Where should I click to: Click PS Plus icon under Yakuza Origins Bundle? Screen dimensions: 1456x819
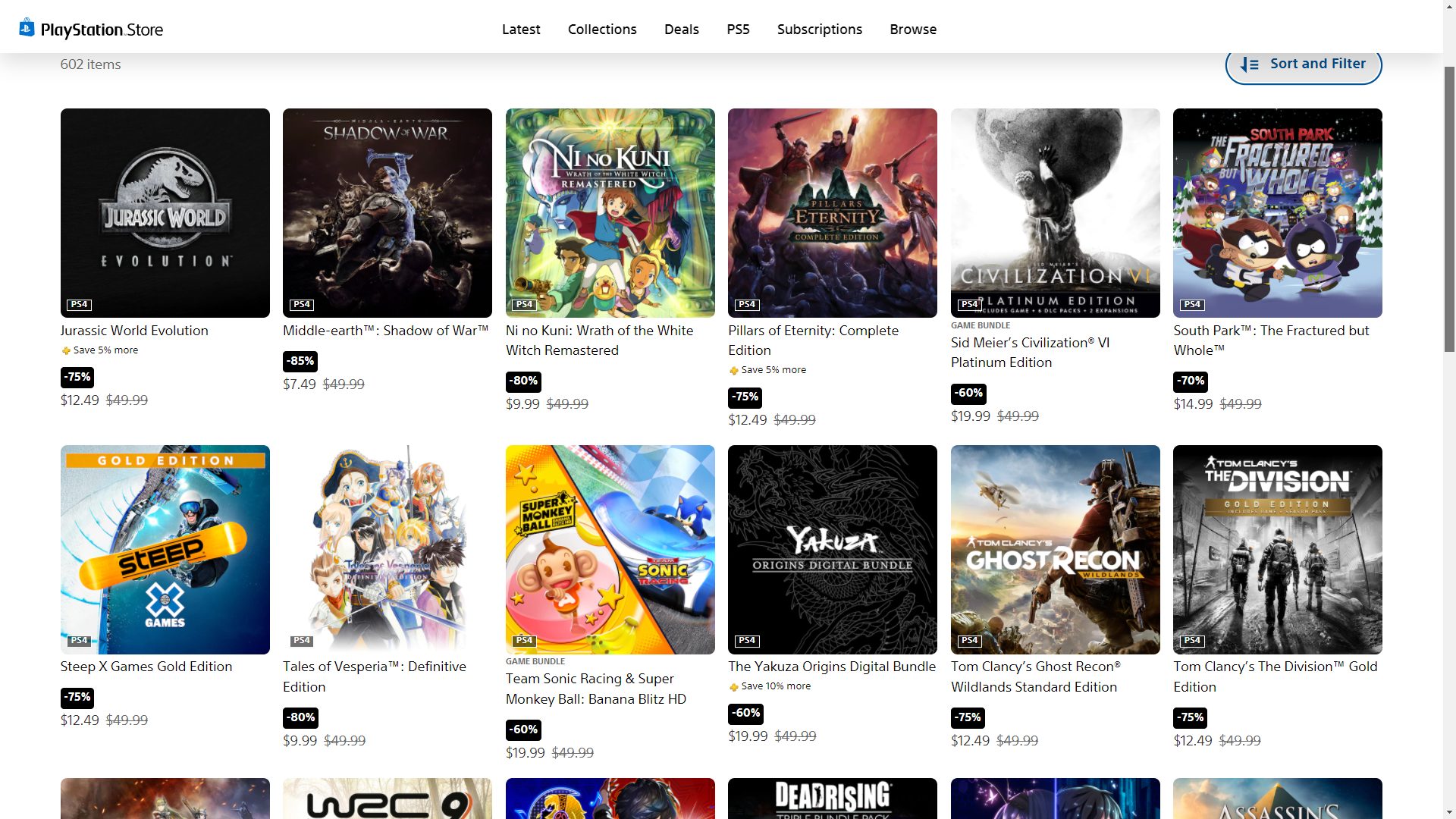click(733, 687)
